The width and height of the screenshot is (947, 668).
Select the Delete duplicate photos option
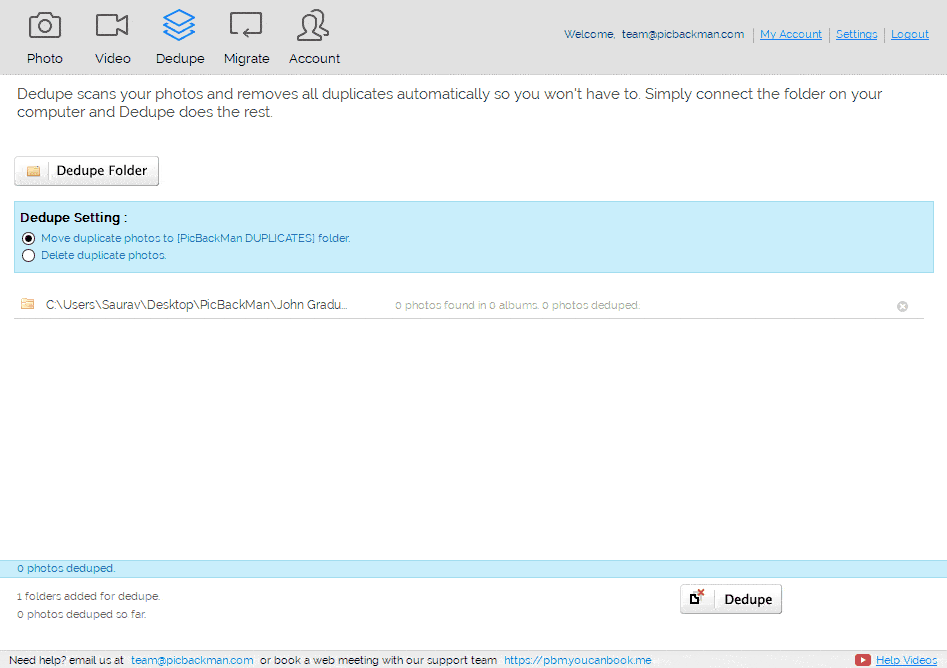(28, 255)
